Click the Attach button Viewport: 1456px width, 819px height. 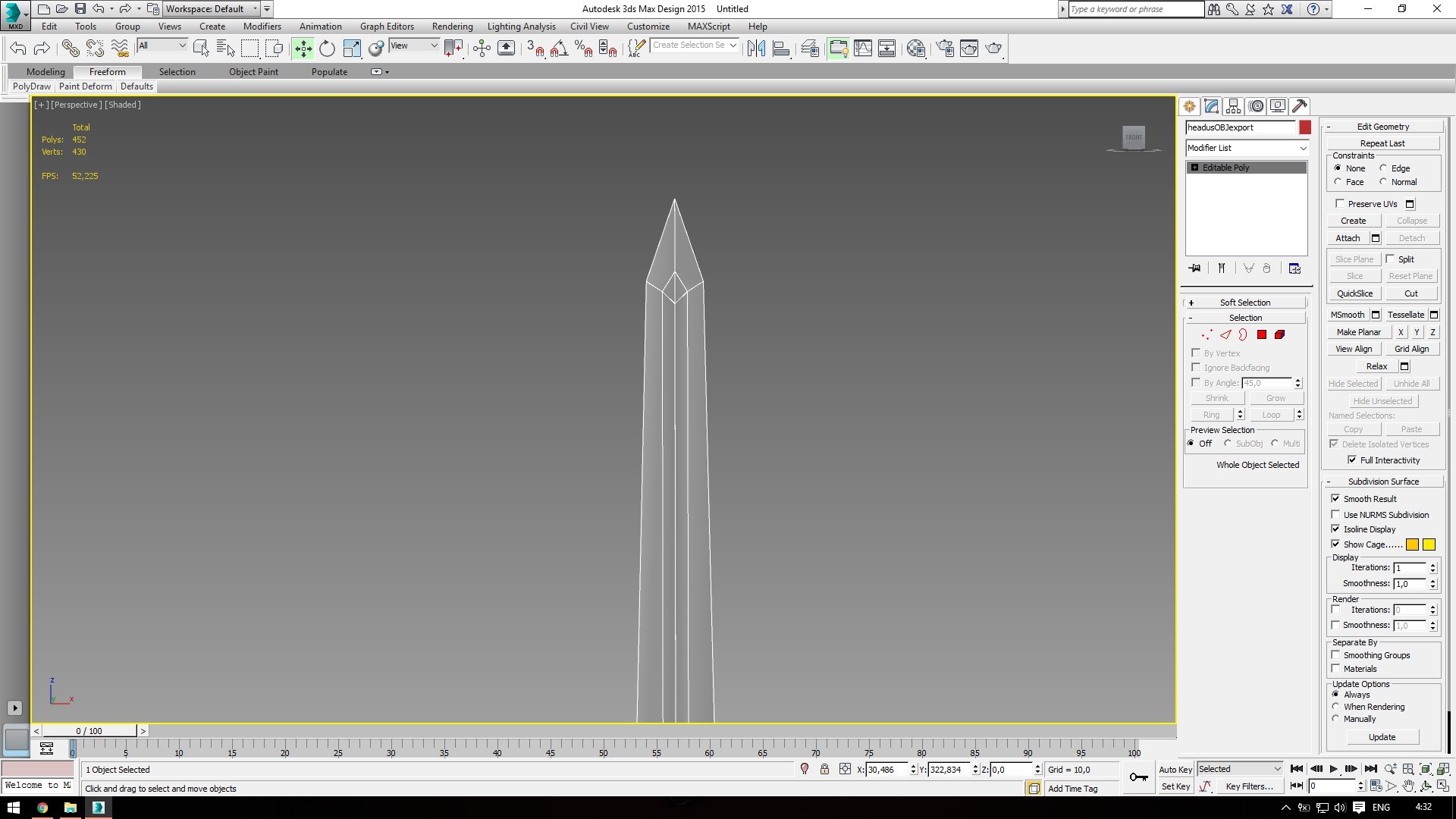click(1348, 238)
